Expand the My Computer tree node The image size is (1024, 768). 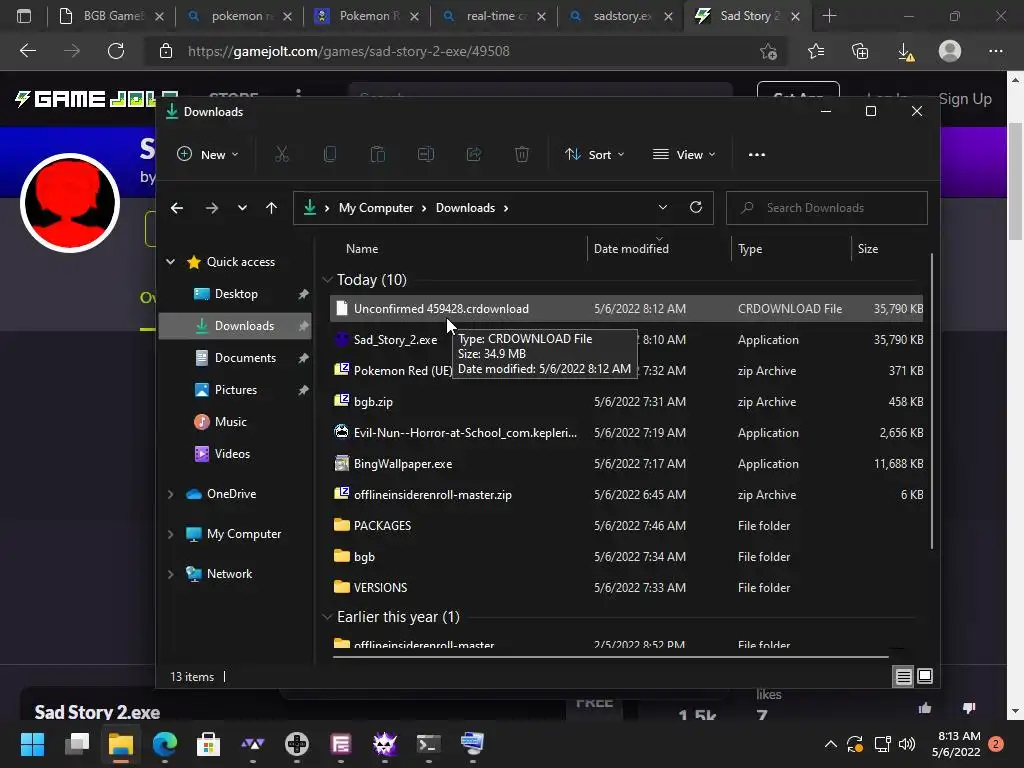pos(170,534)
